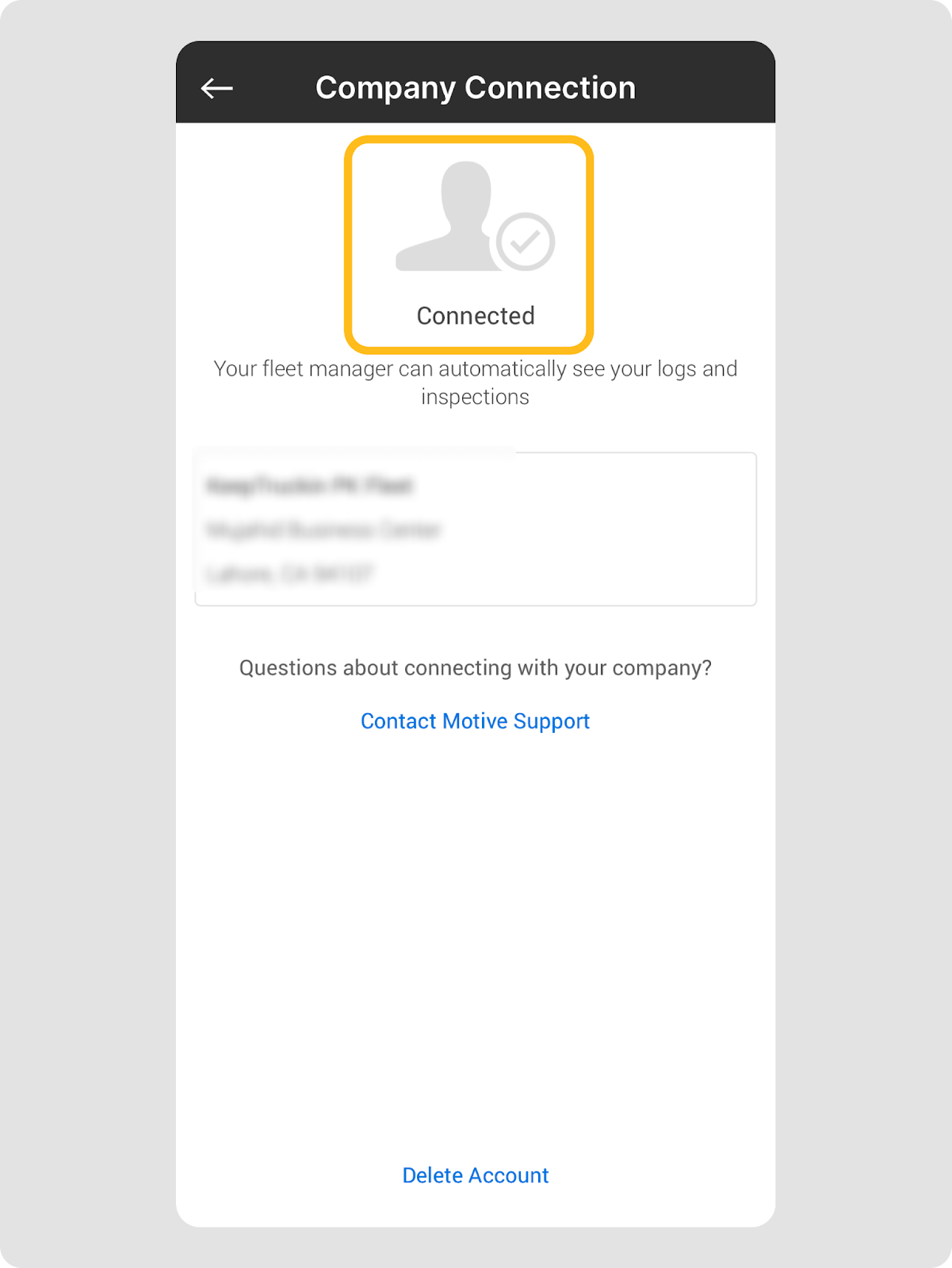Click the circular checkmark badge icon
This screenshot has width=952, height=1268.
[x=525, y=242]
